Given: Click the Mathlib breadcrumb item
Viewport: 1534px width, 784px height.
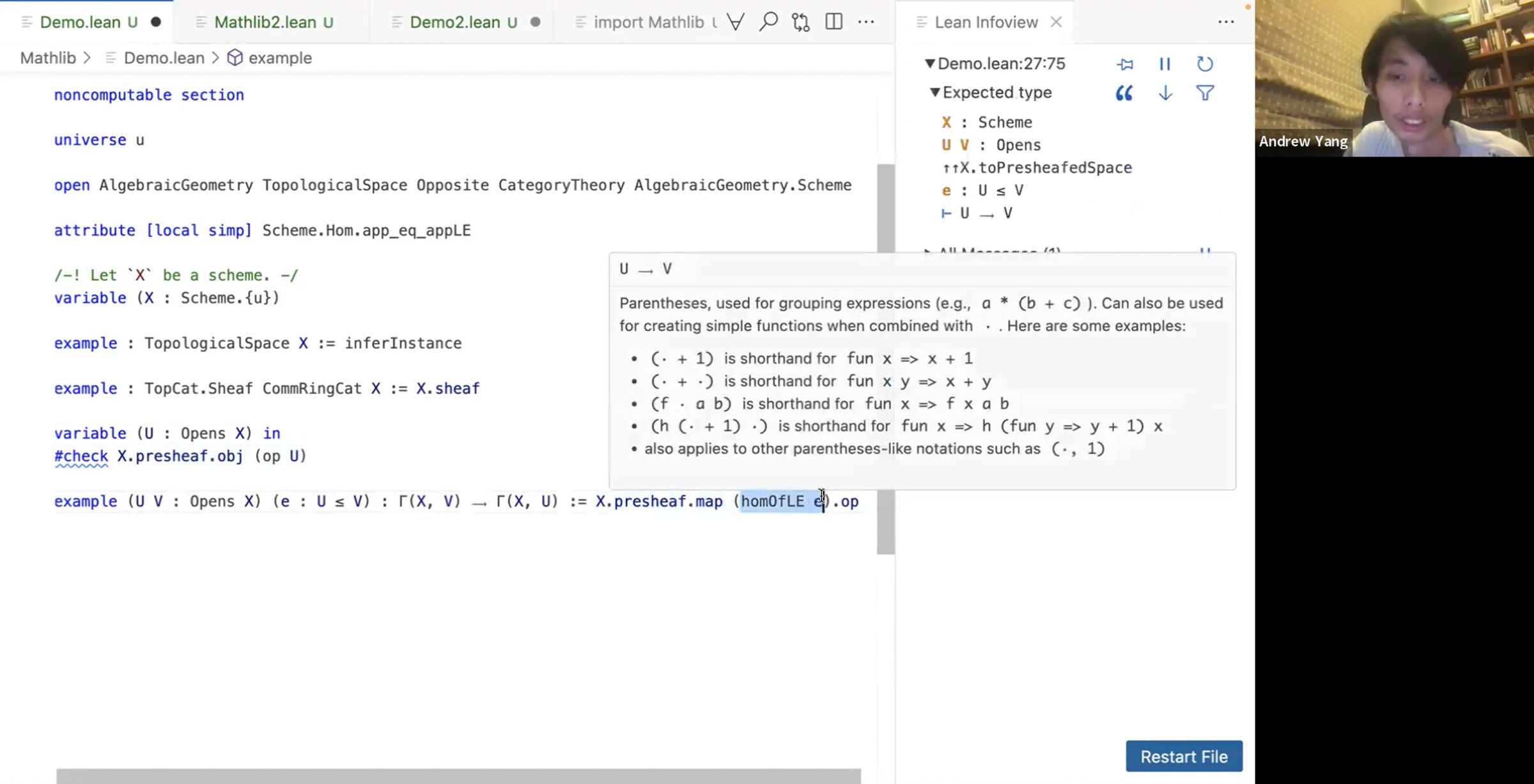Looking at the screenshot, I should [x=48, y=58].
